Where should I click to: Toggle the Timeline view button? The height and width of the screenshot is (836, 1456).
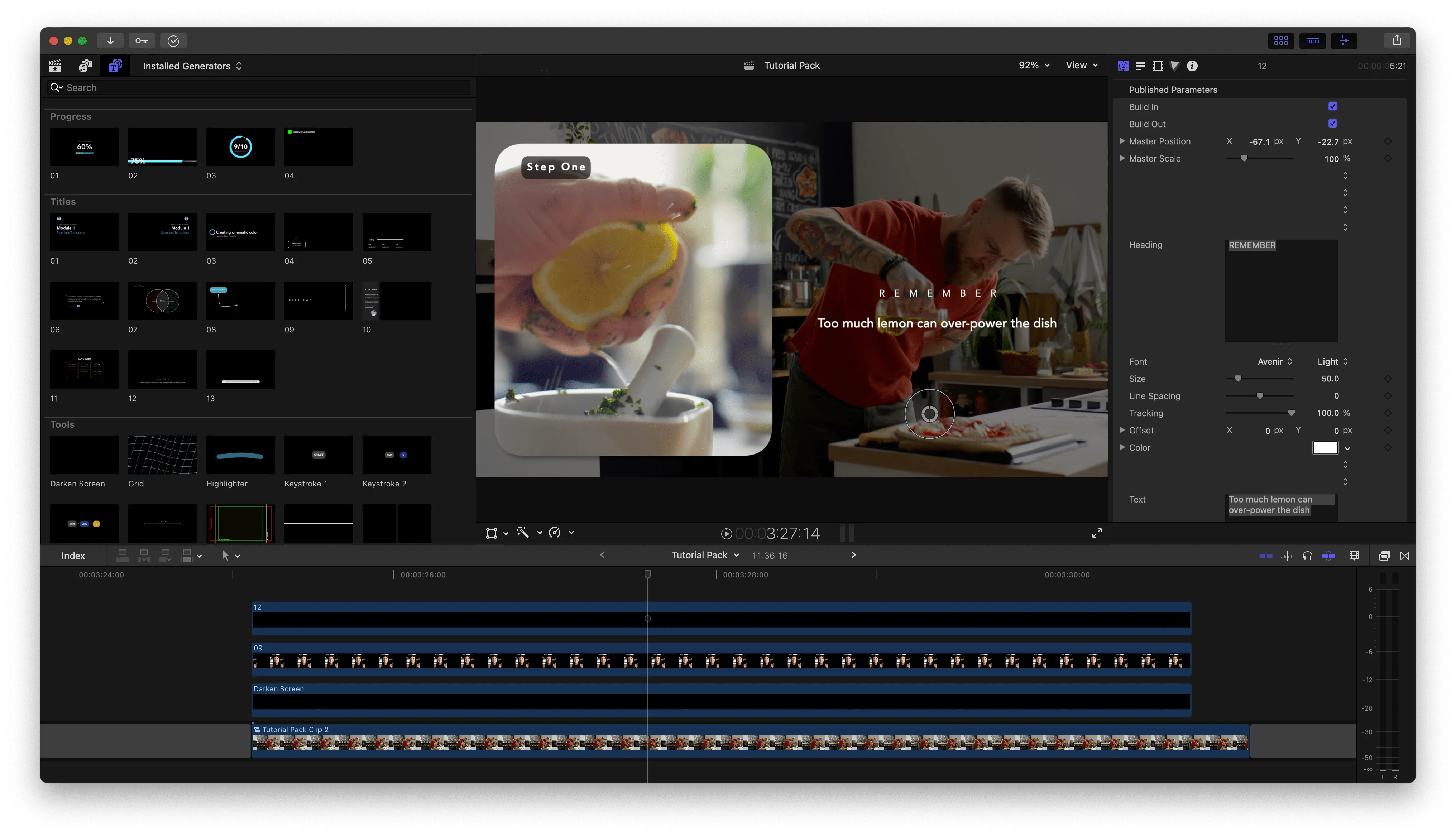point(1312,41)
